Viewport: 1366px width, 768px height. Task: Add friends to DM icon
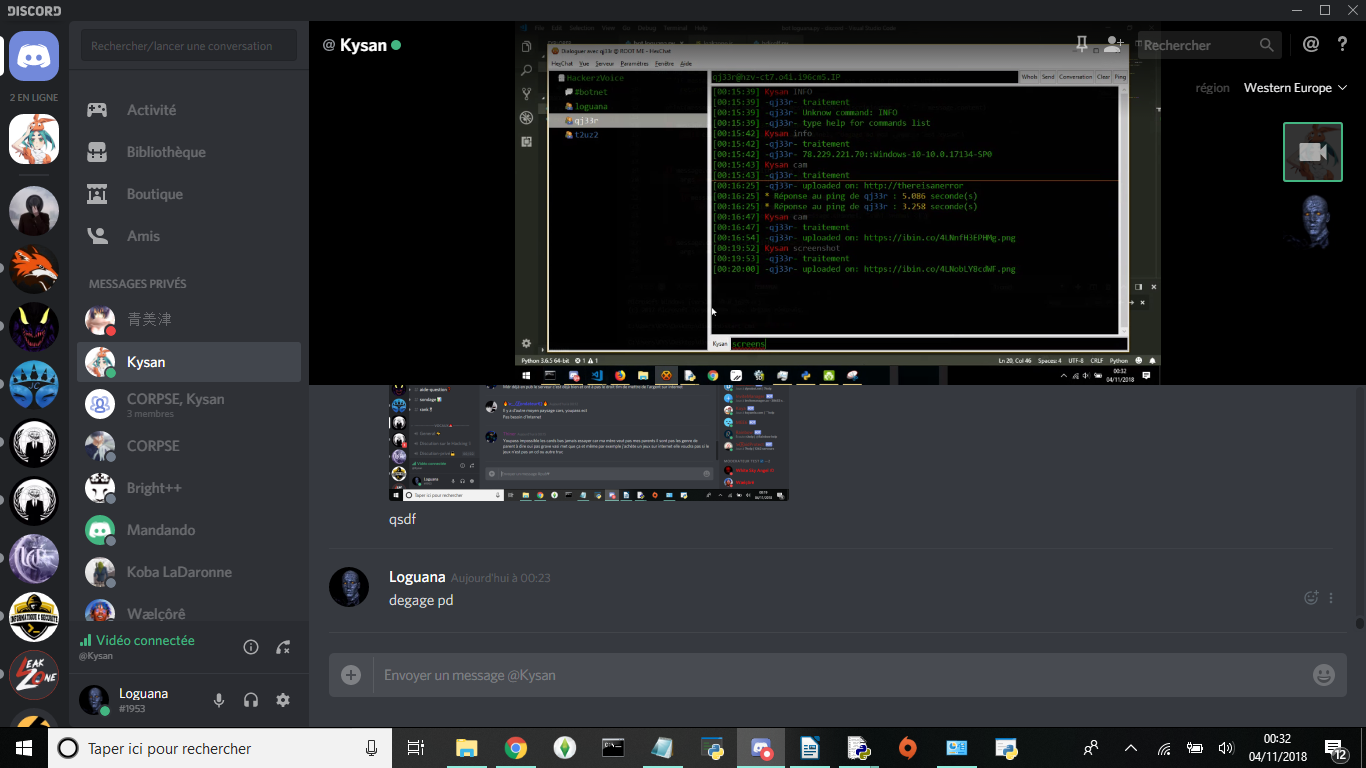(1113, 45)
